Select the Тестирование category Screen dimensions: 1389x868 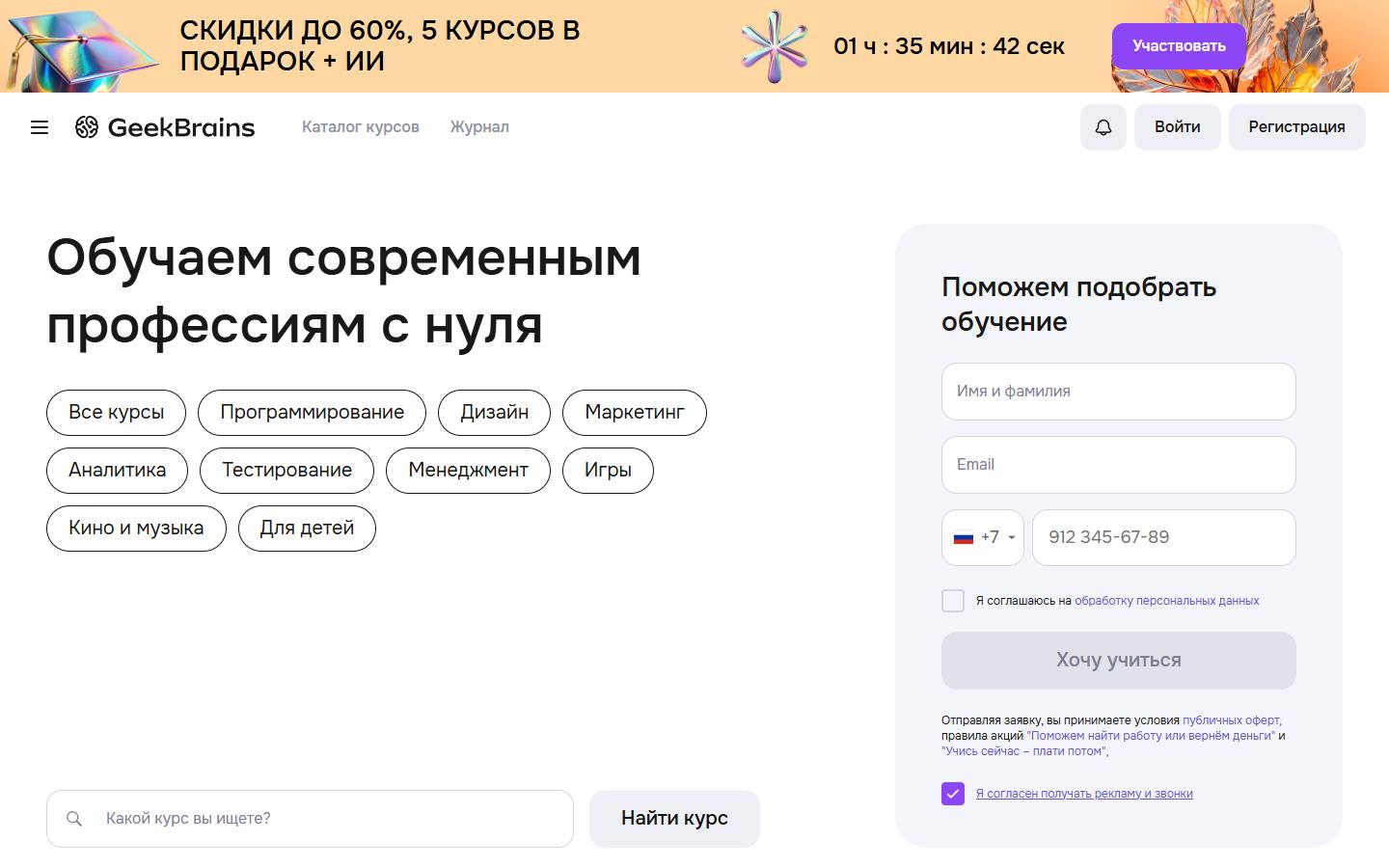click(287, 471)
